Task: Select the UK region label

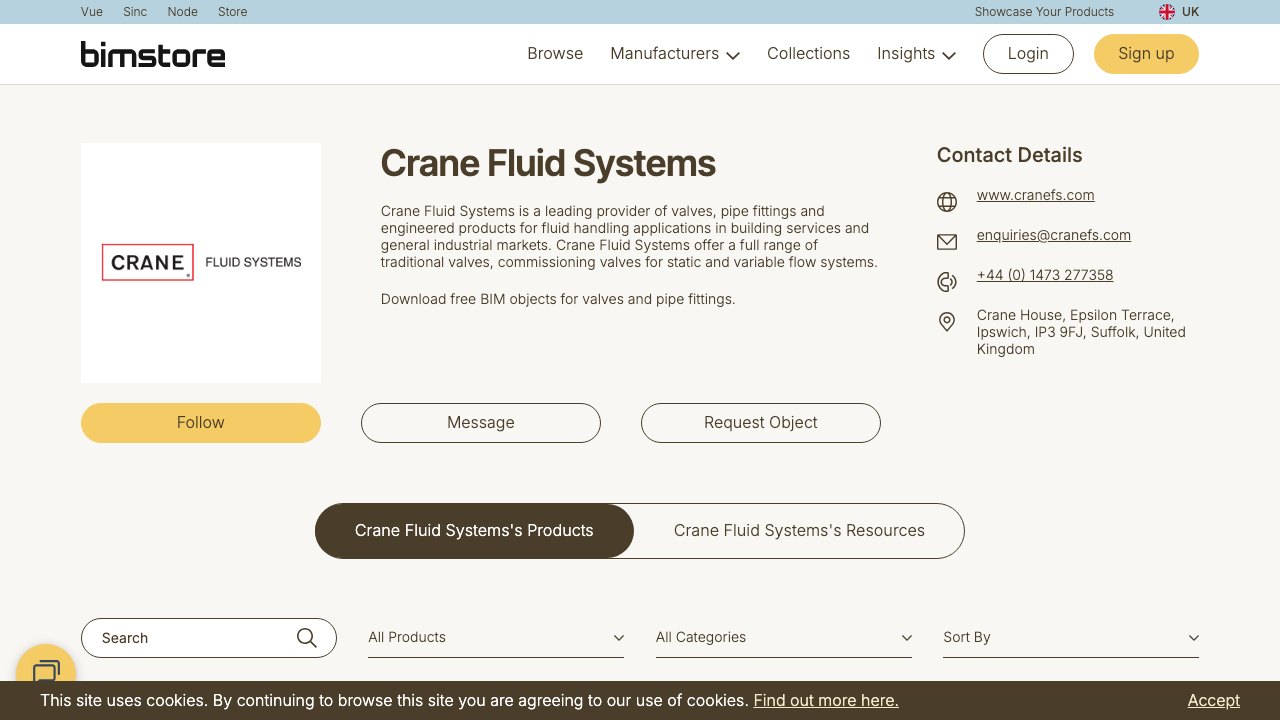Action: [x=1190, y=12]
